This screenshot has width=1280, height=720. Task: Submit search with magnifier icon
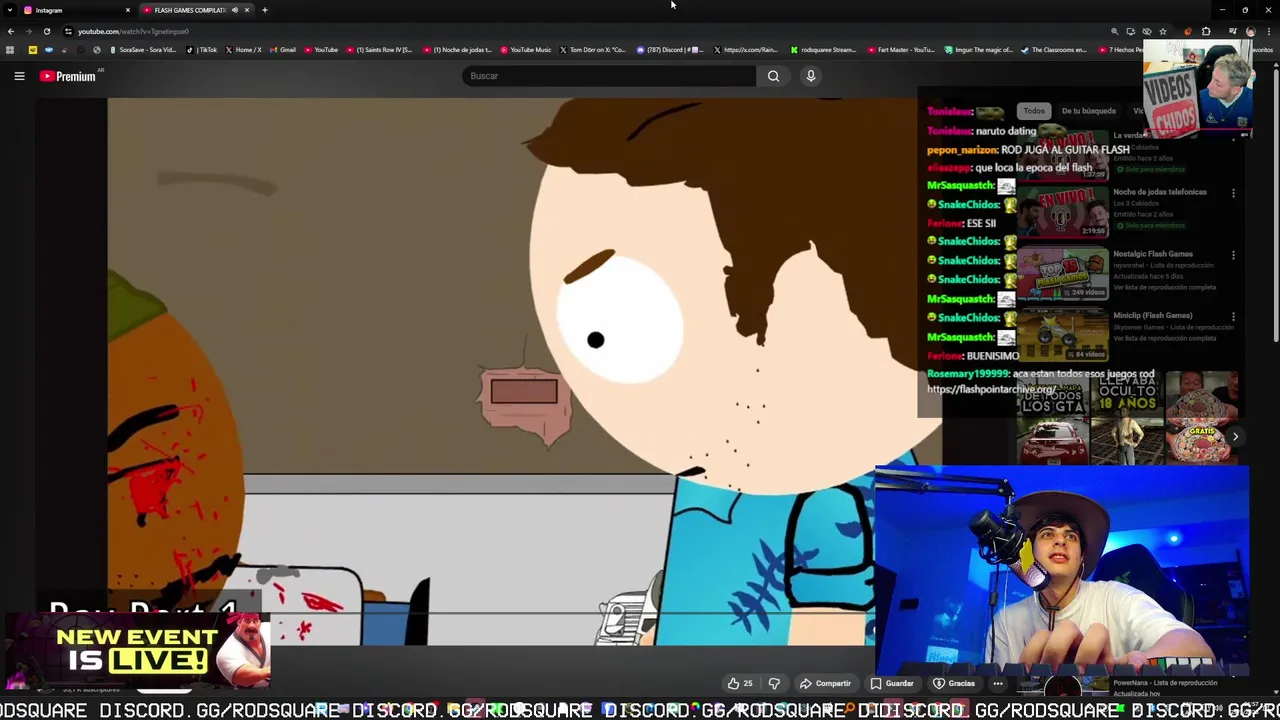[x=773, y=76]
